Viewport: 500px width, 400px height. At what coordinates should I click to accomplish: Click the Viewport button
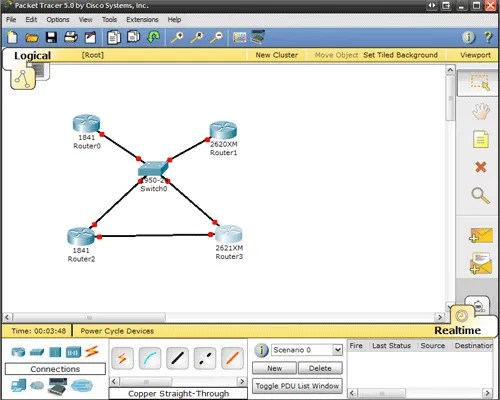pyautogui.click(x=475, y=55)
